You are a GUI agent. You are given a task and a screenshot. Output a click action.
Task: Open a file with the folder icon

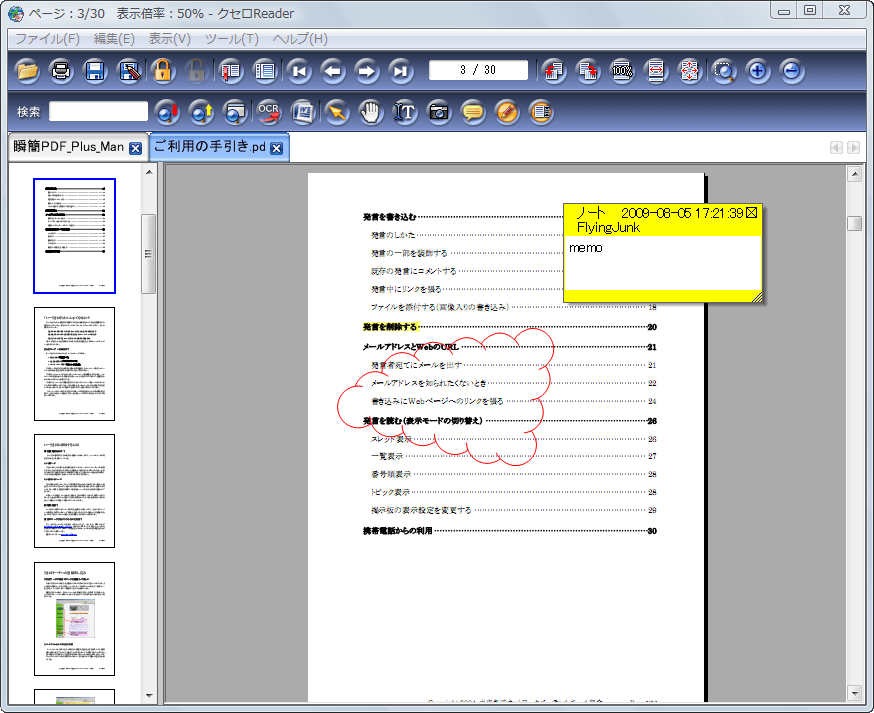coord(27,71)
